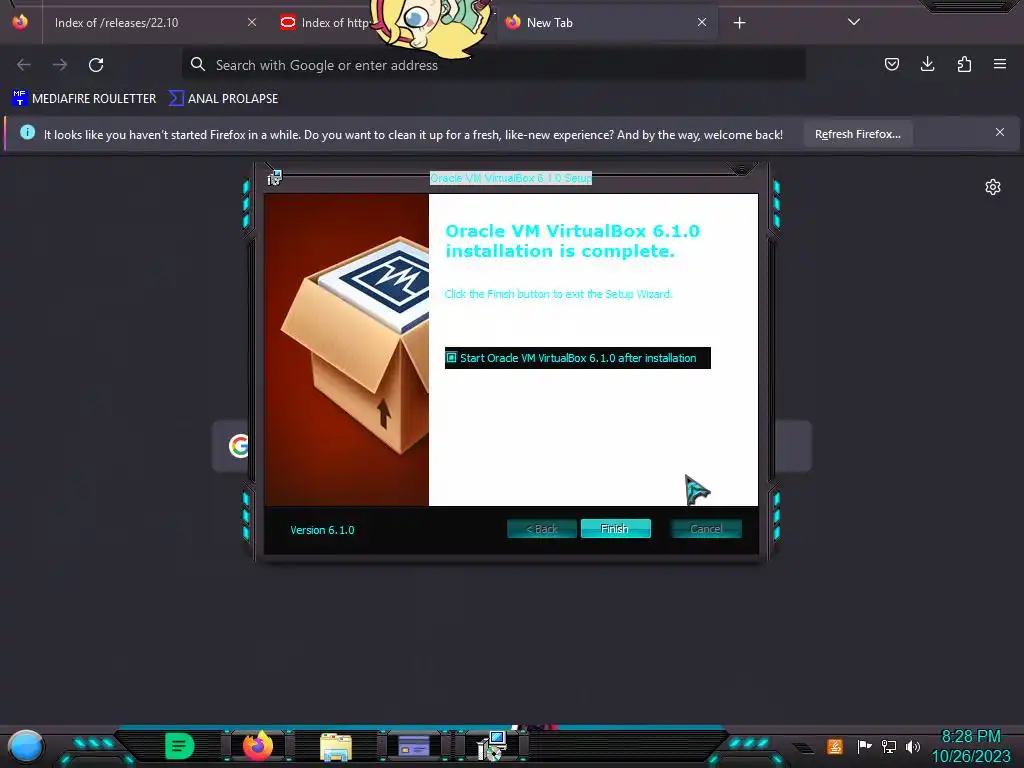This screenshot has height=768, width=1024.
Task: Open Save to Pocket icon
Action: [891, 64]
